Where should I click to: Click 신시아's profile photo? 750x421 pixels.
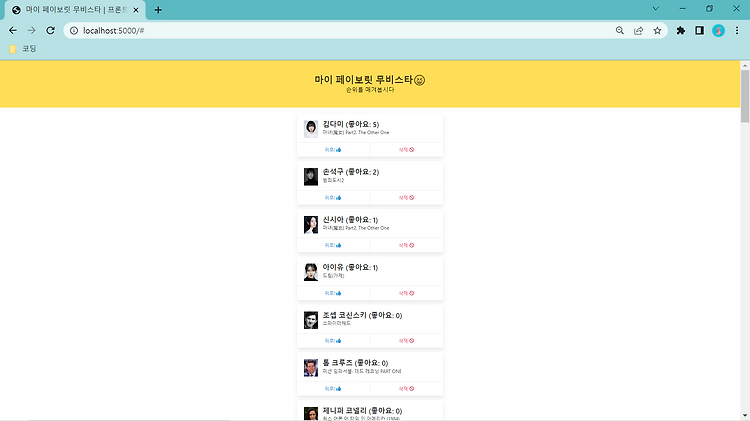click(311, 224)
